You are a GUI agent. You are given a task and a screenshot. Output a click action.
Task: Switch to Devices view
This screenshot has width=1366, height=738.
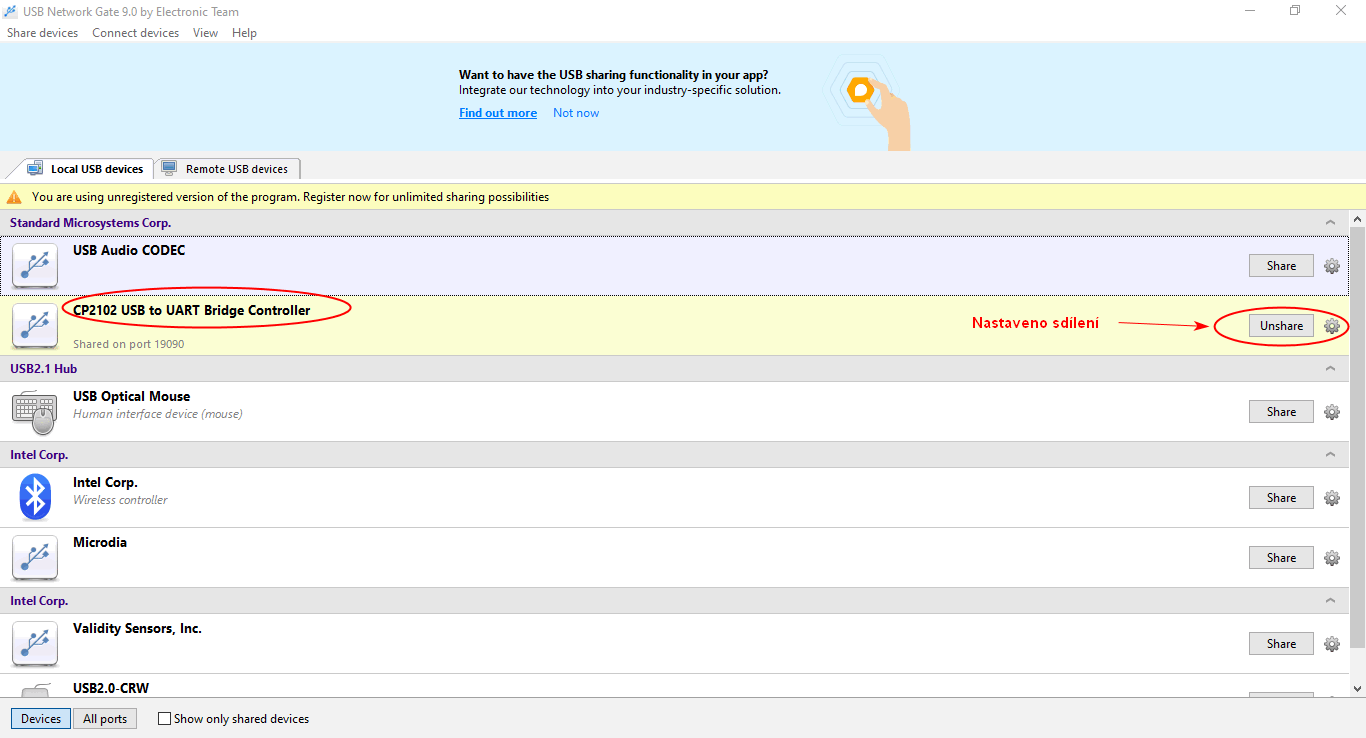point(41,719)
